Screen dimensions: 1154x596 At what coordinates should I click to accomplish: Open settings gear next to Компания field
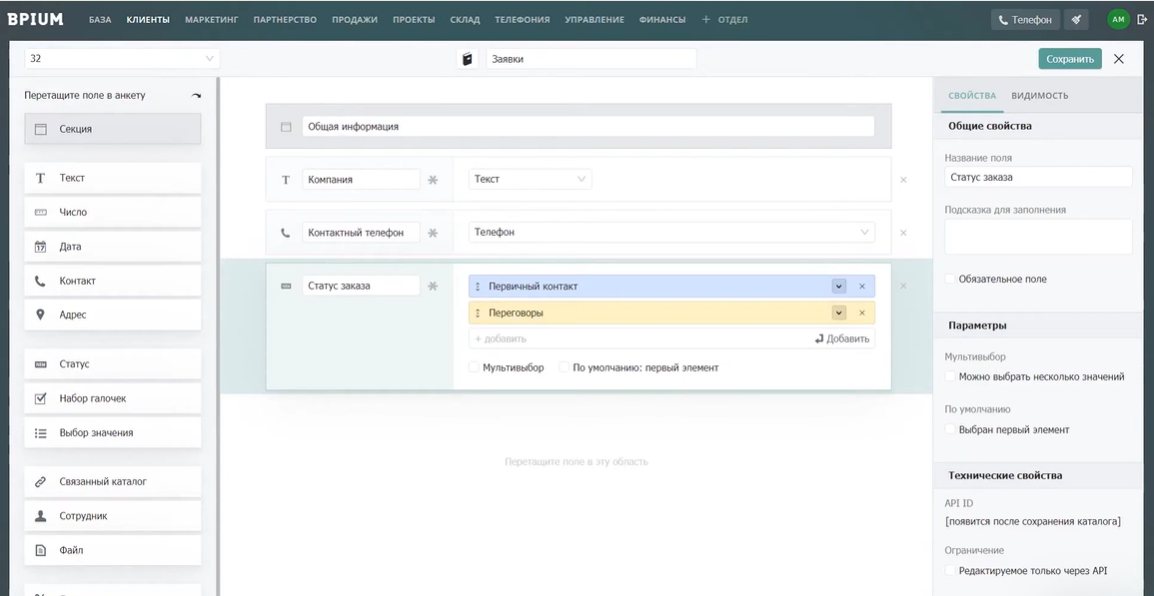434,178
